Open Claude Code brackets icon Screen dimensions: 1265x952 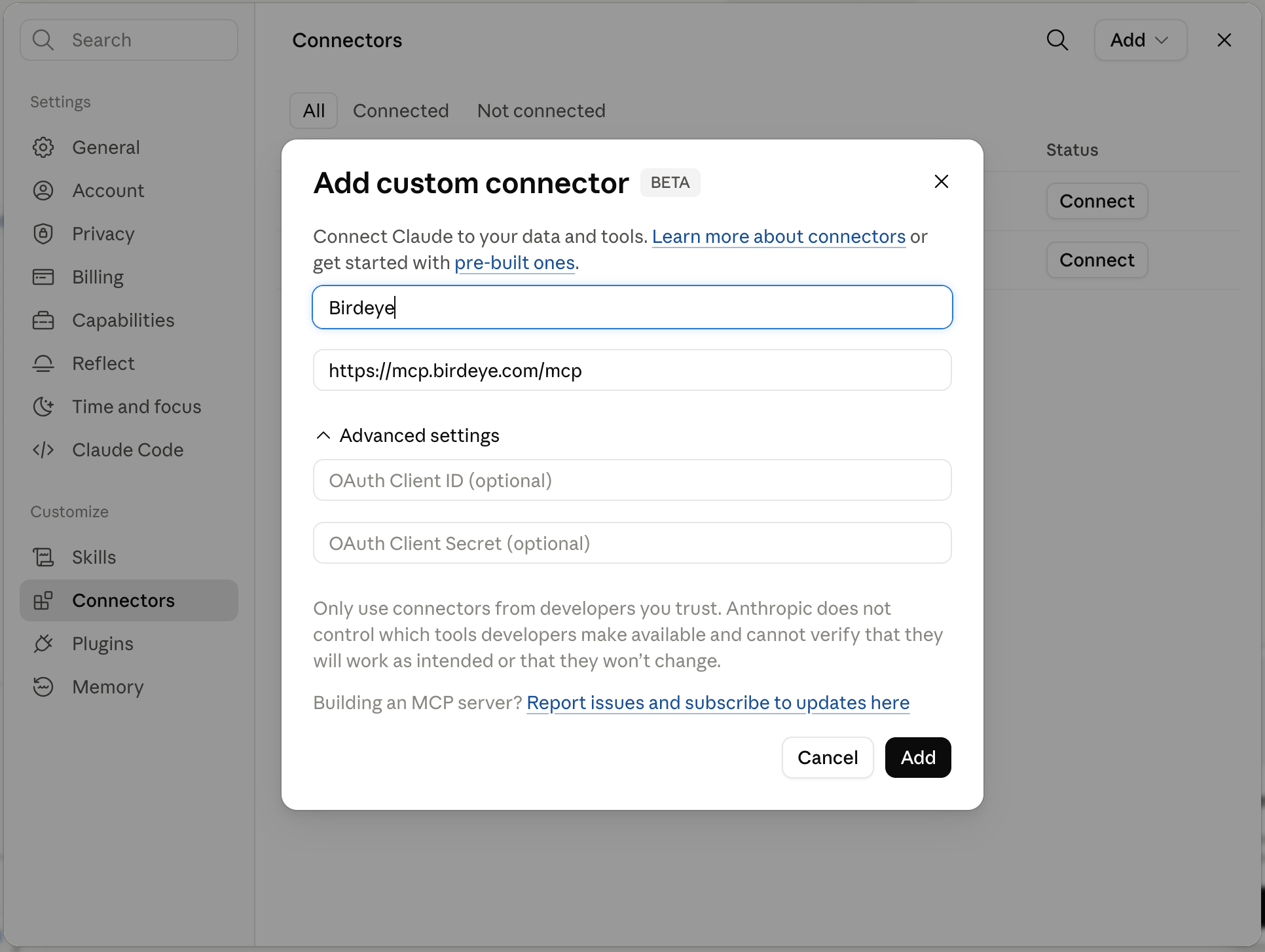tap(43, 450)
